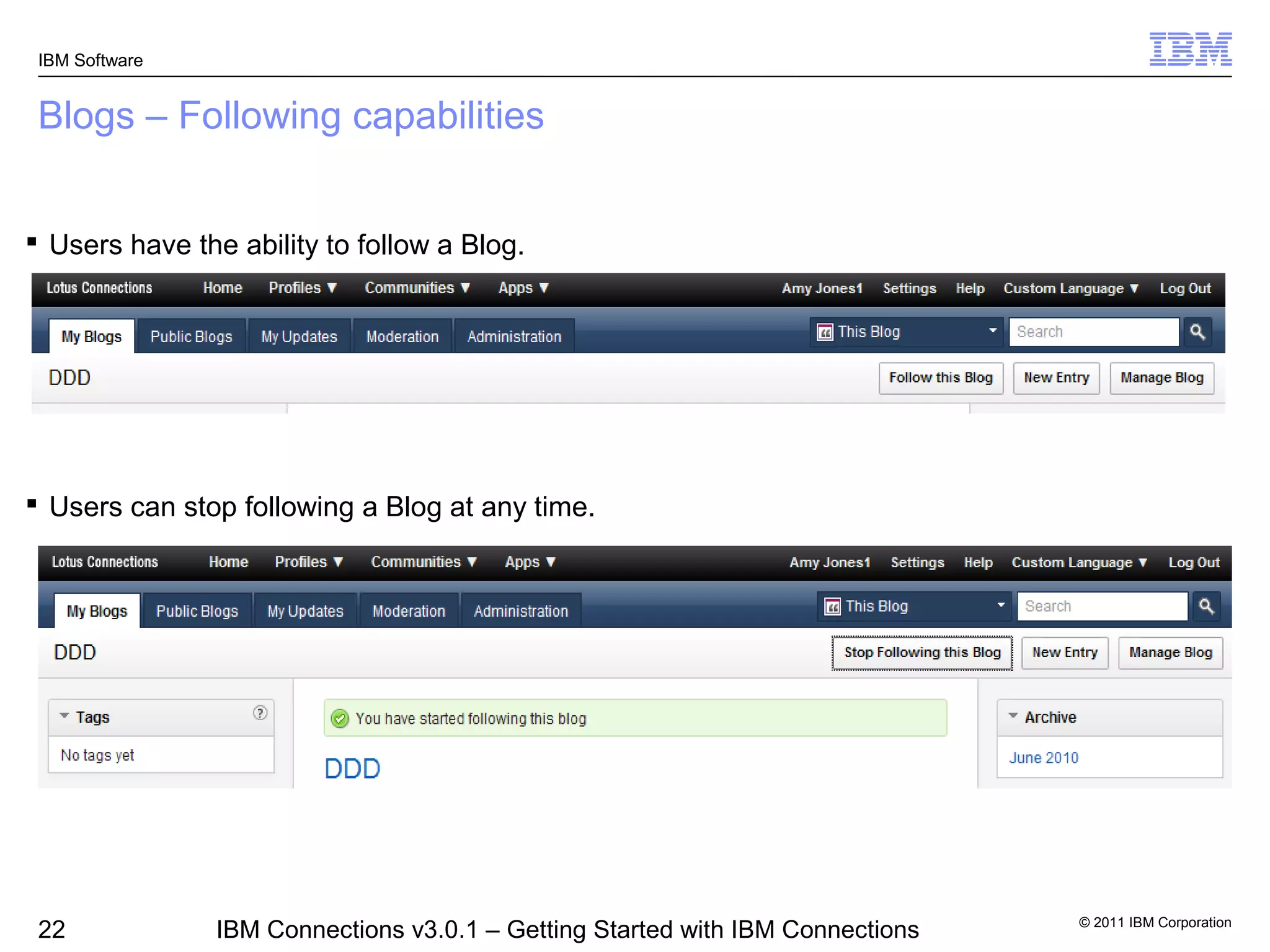Open the Apps menu in the lower navbar
Screen dimensions: 1270x952
coord(530,562)
